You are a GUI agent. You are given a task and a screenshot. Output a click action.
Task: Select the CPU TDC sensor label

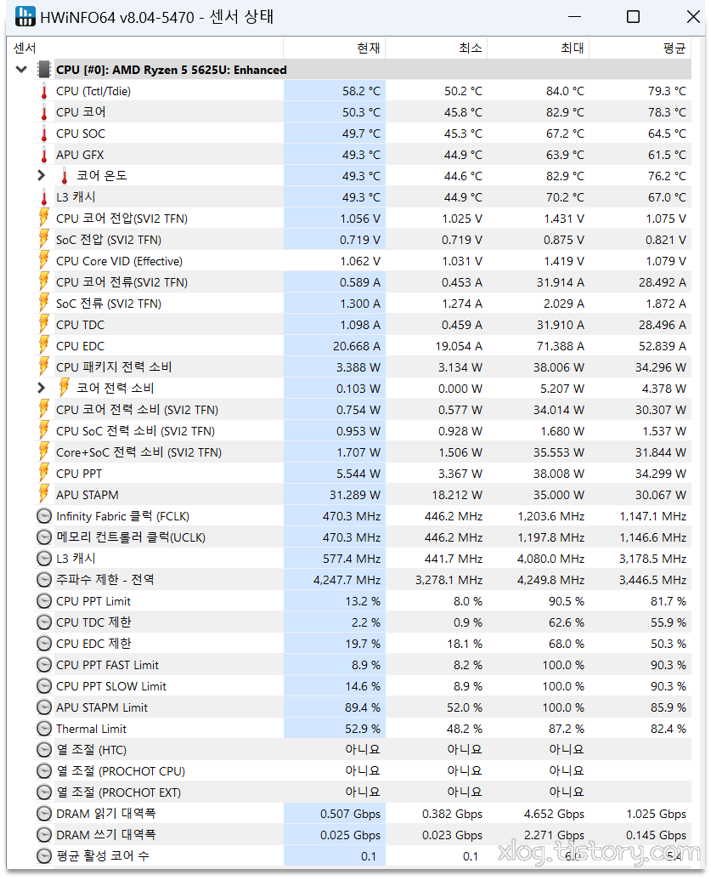[80, 325]
